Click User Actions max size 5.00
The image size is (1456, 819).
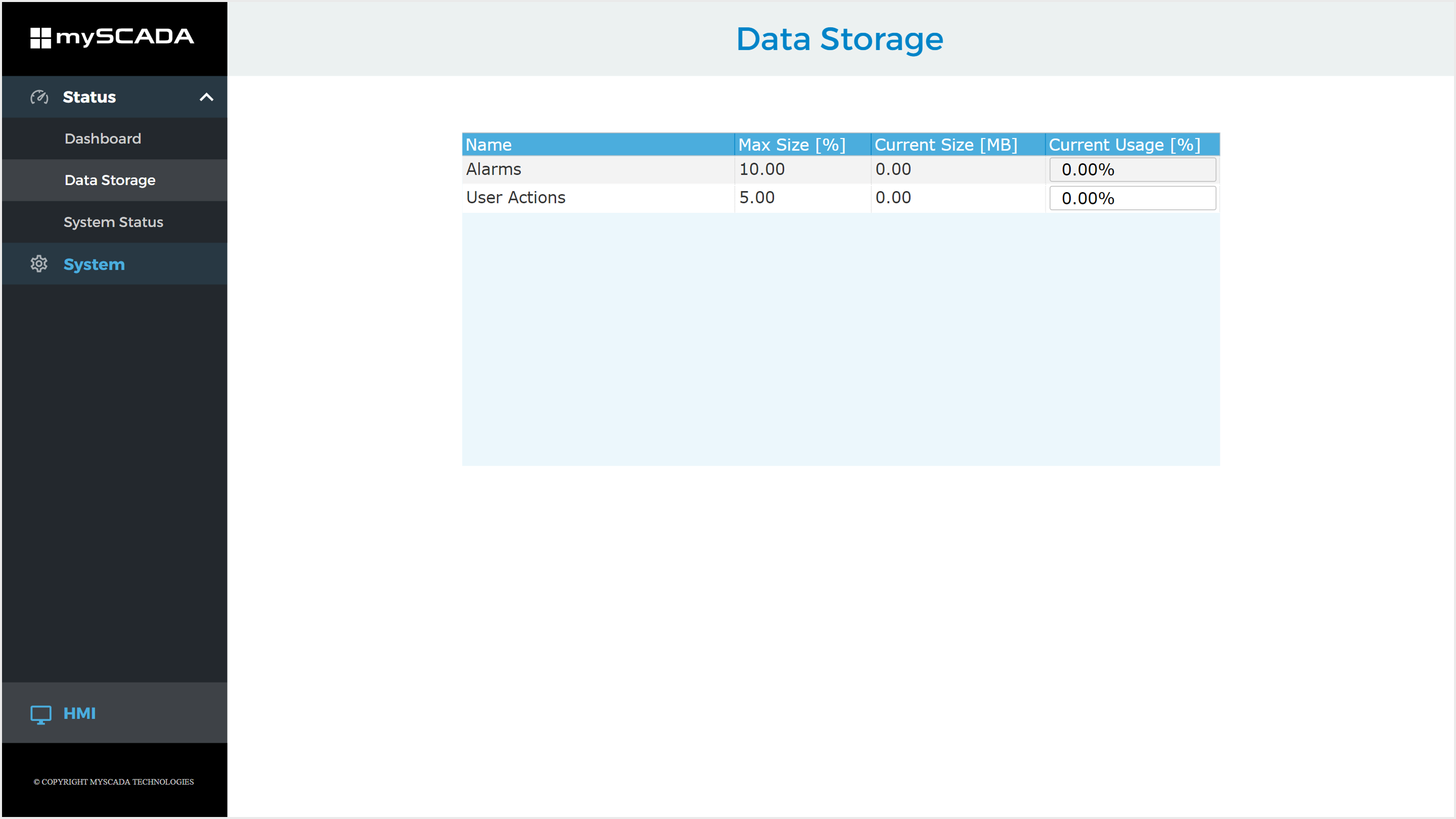click(x=757, y=197)
